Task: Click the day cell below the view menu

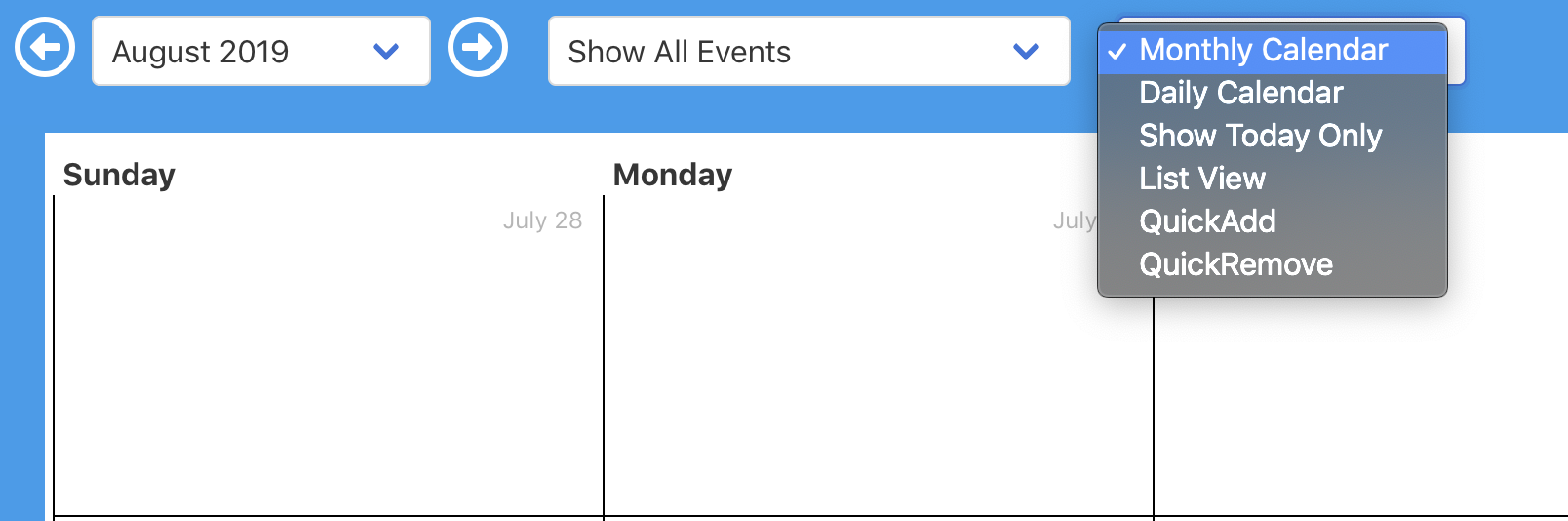Action: (1365, 410)
